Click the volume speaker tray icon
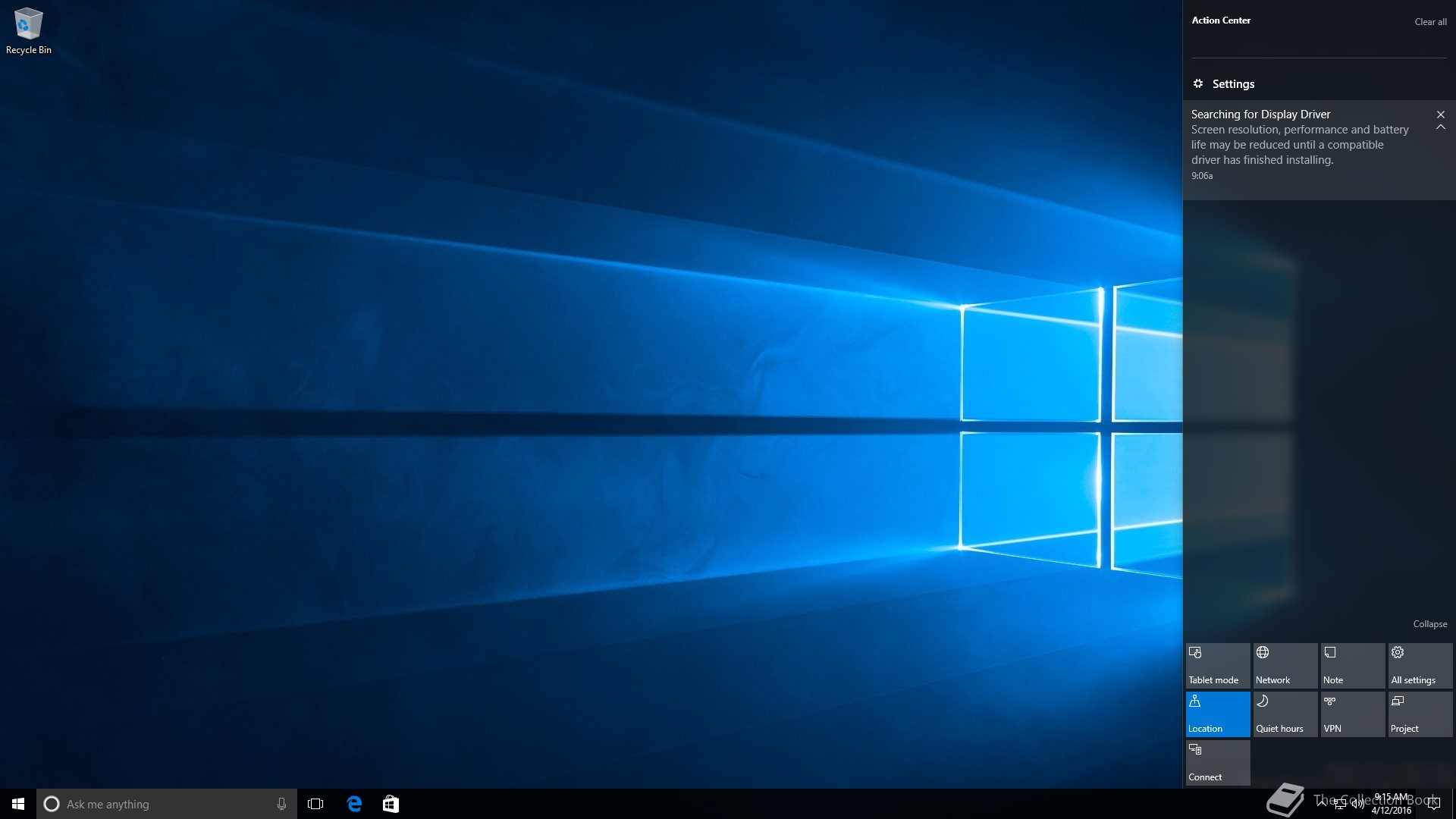 point(1357,804)
